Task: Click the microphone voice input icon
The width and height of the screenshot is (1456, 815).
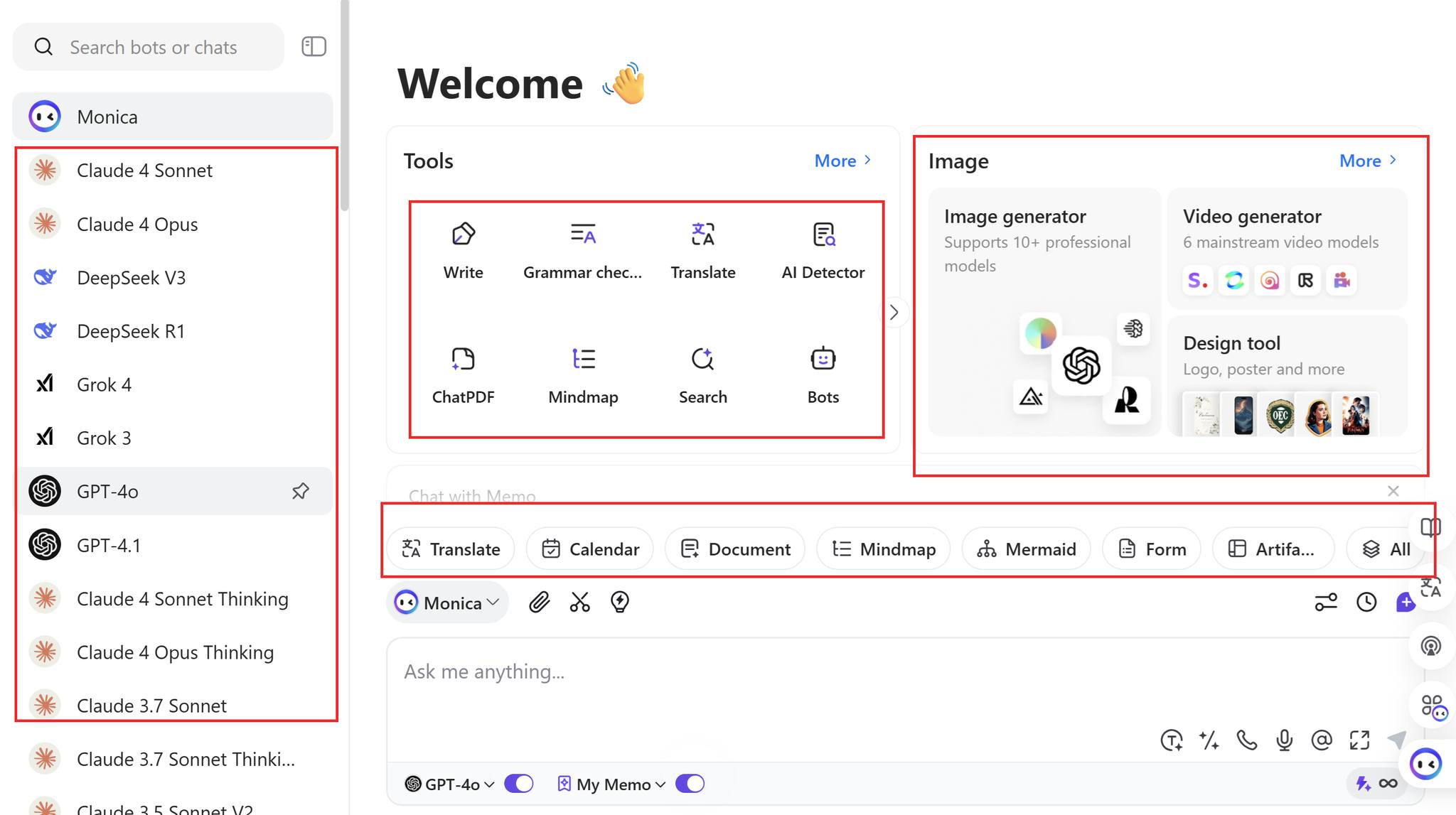Action: 1284,740
